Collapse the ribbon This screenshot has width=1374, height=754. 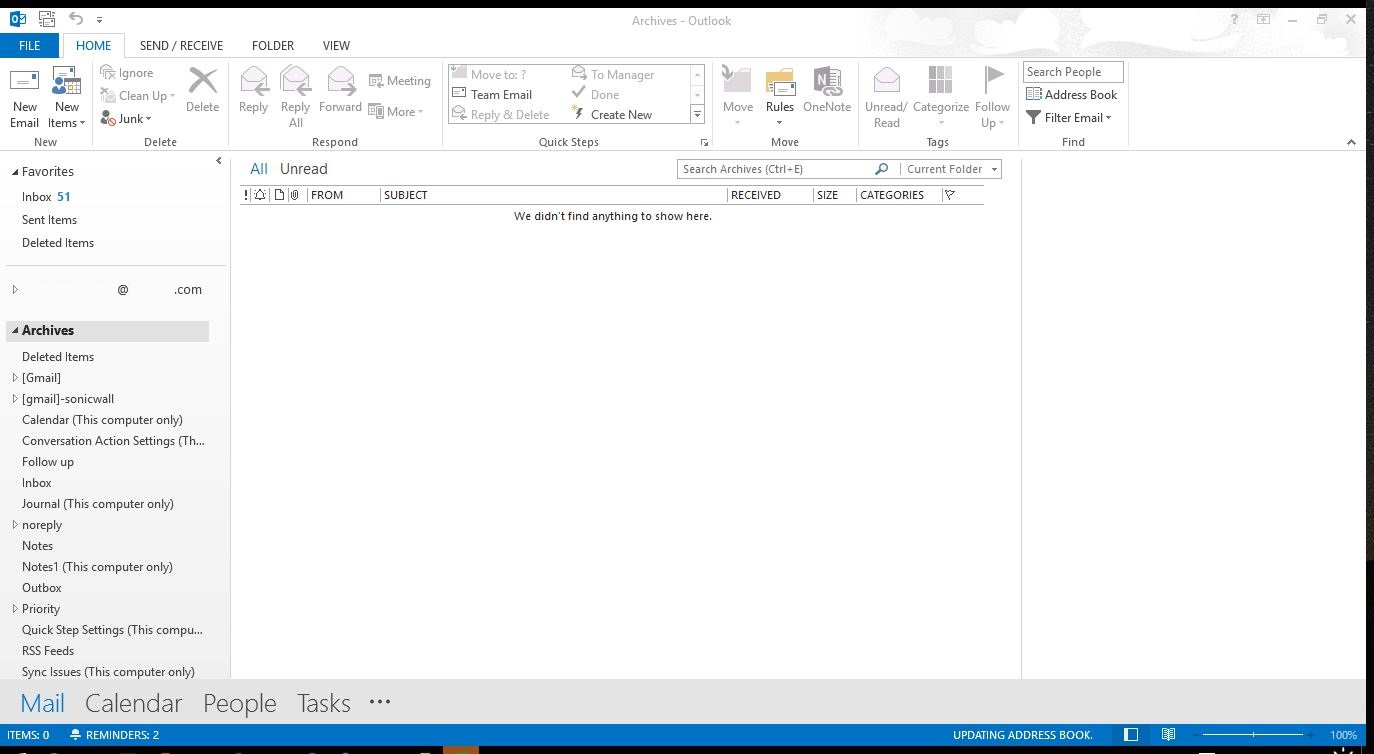pos(1351,142)
